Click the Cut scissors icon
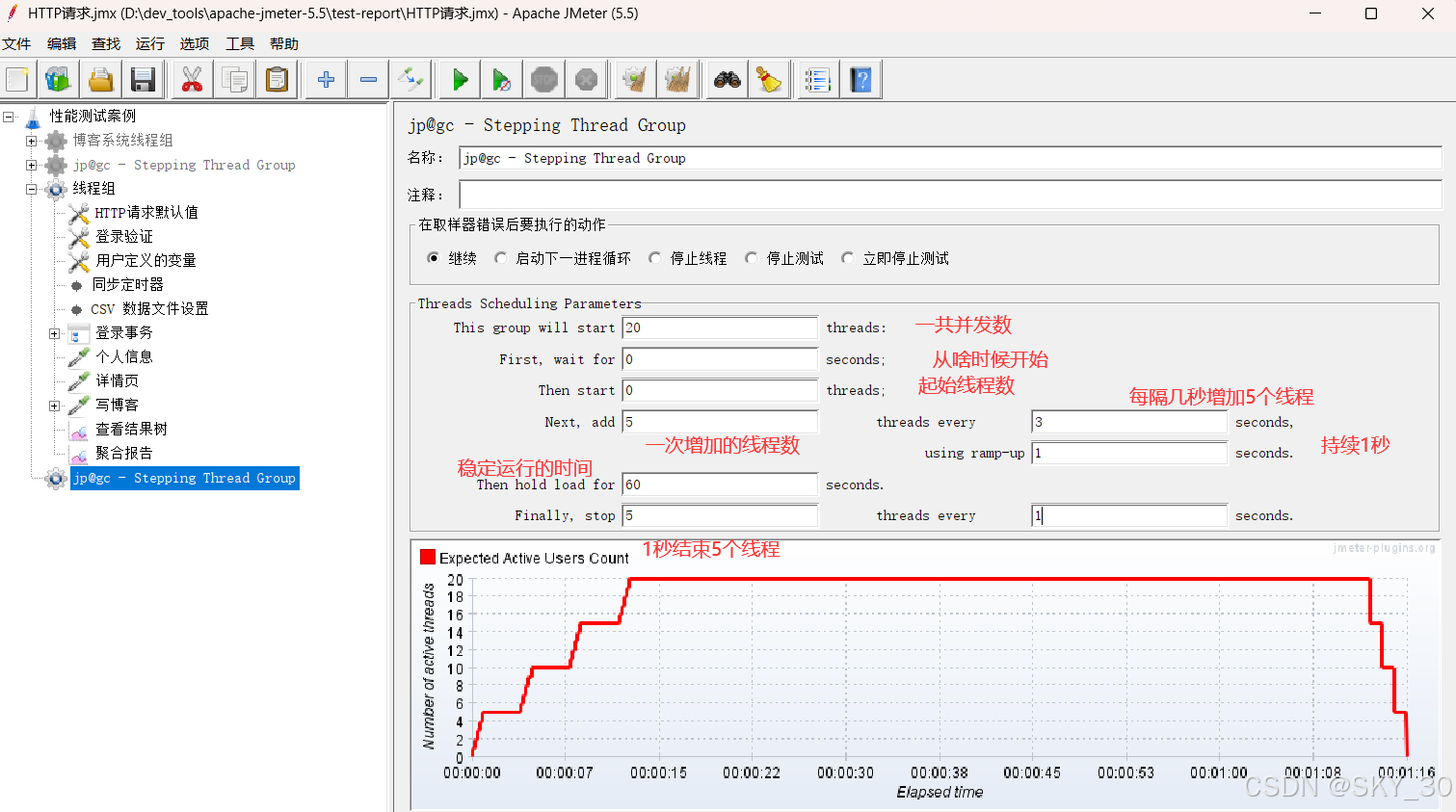1456x812 pixels. click(193, 80)
